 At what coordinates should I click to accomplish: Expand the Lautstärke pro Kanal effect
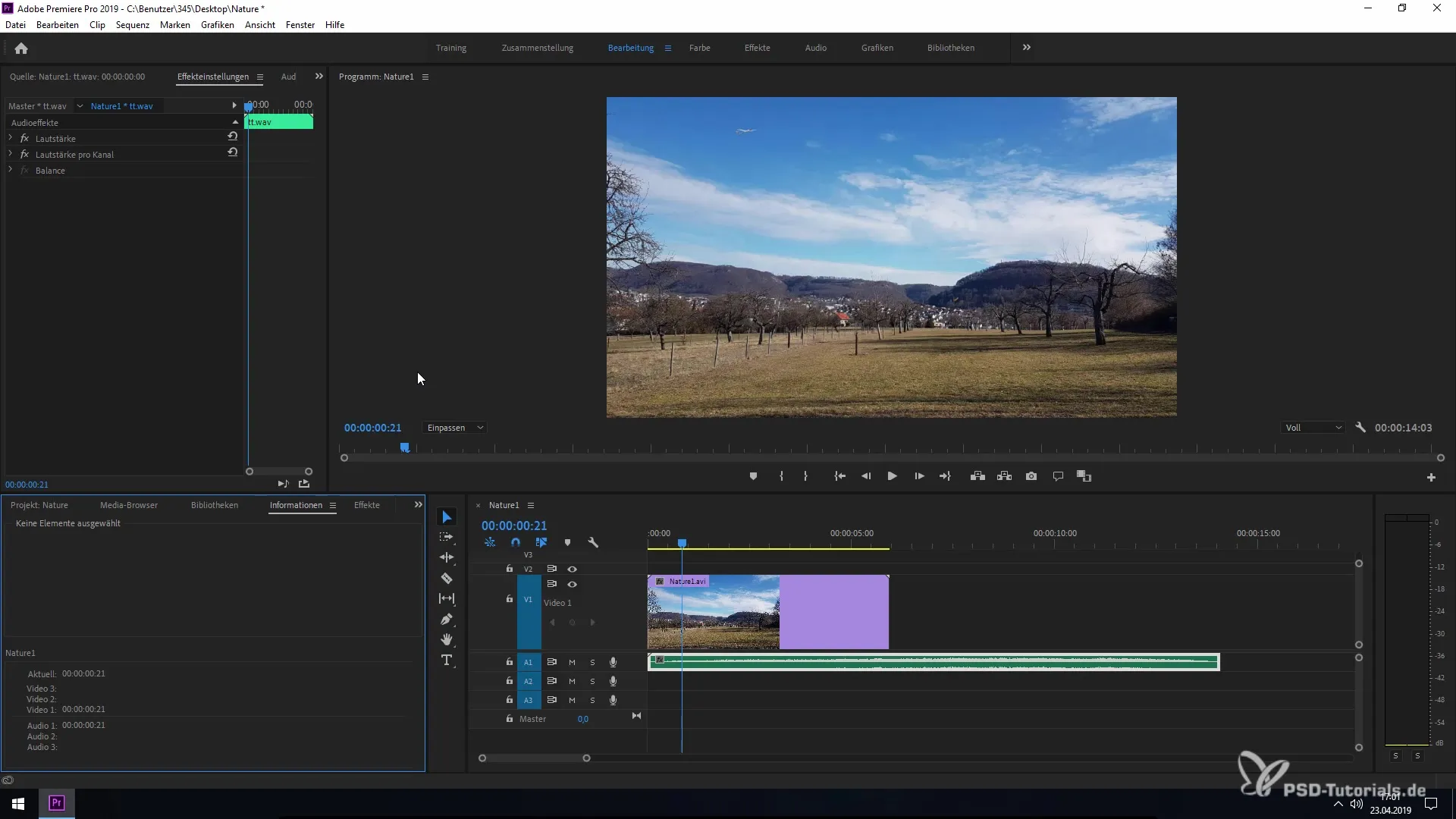coord(11,154)
